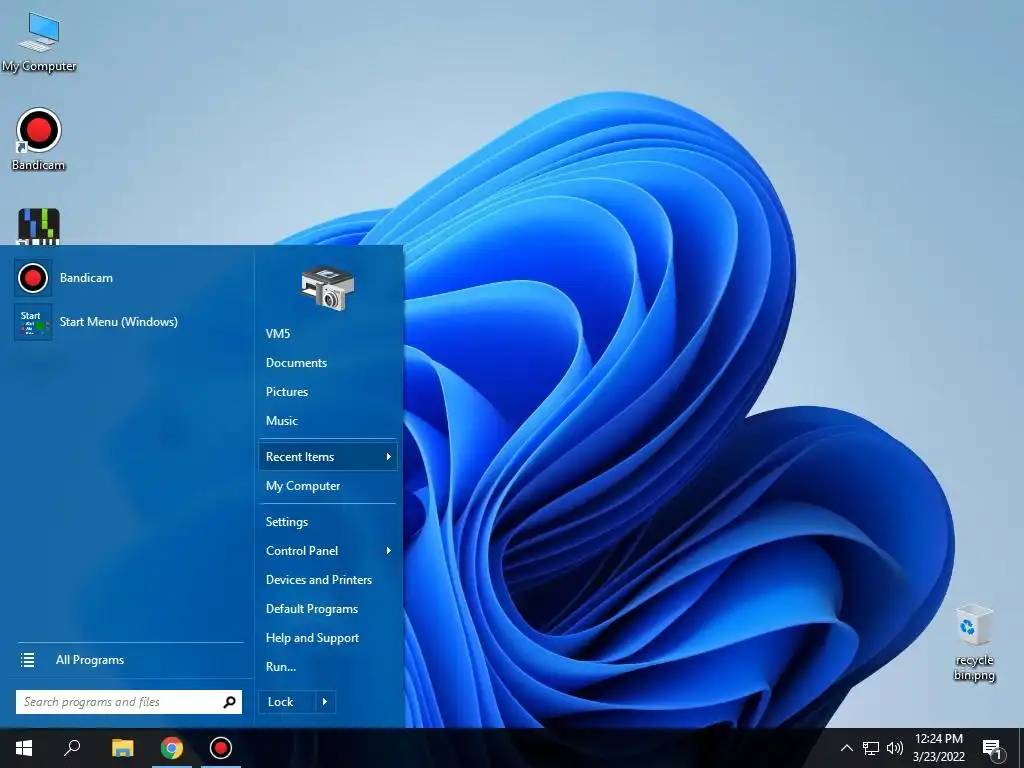Screen dimensions: 1024x768
Task: Open taskbar search magnifier
Action: pos(72,748)
